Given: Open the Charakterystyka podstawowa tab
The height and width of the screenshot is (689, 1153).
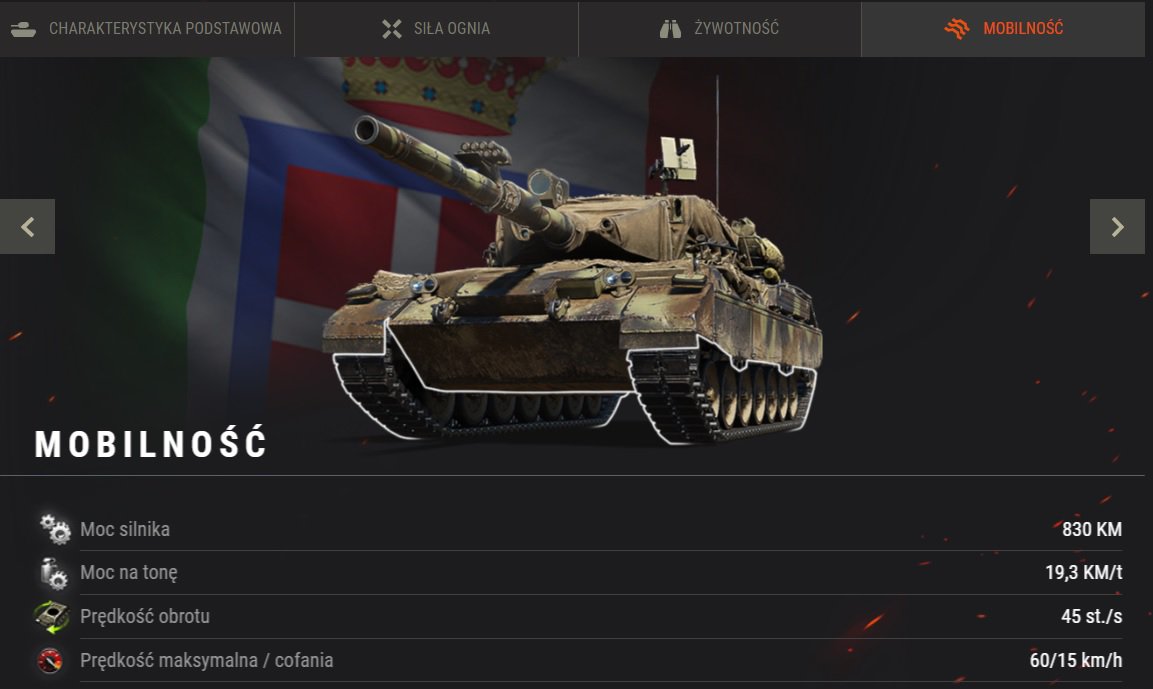Looking at the screenshot, I should [146, 29].
